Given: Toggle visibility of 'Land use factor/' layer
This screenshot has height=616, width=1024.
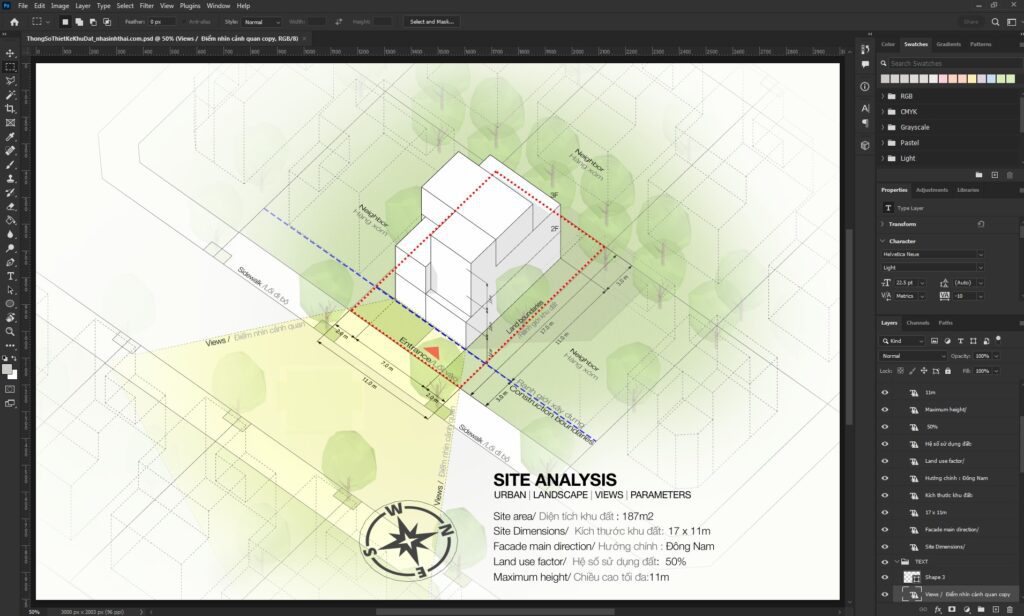Looking at the screenshot, I should [x=885, y=461].
